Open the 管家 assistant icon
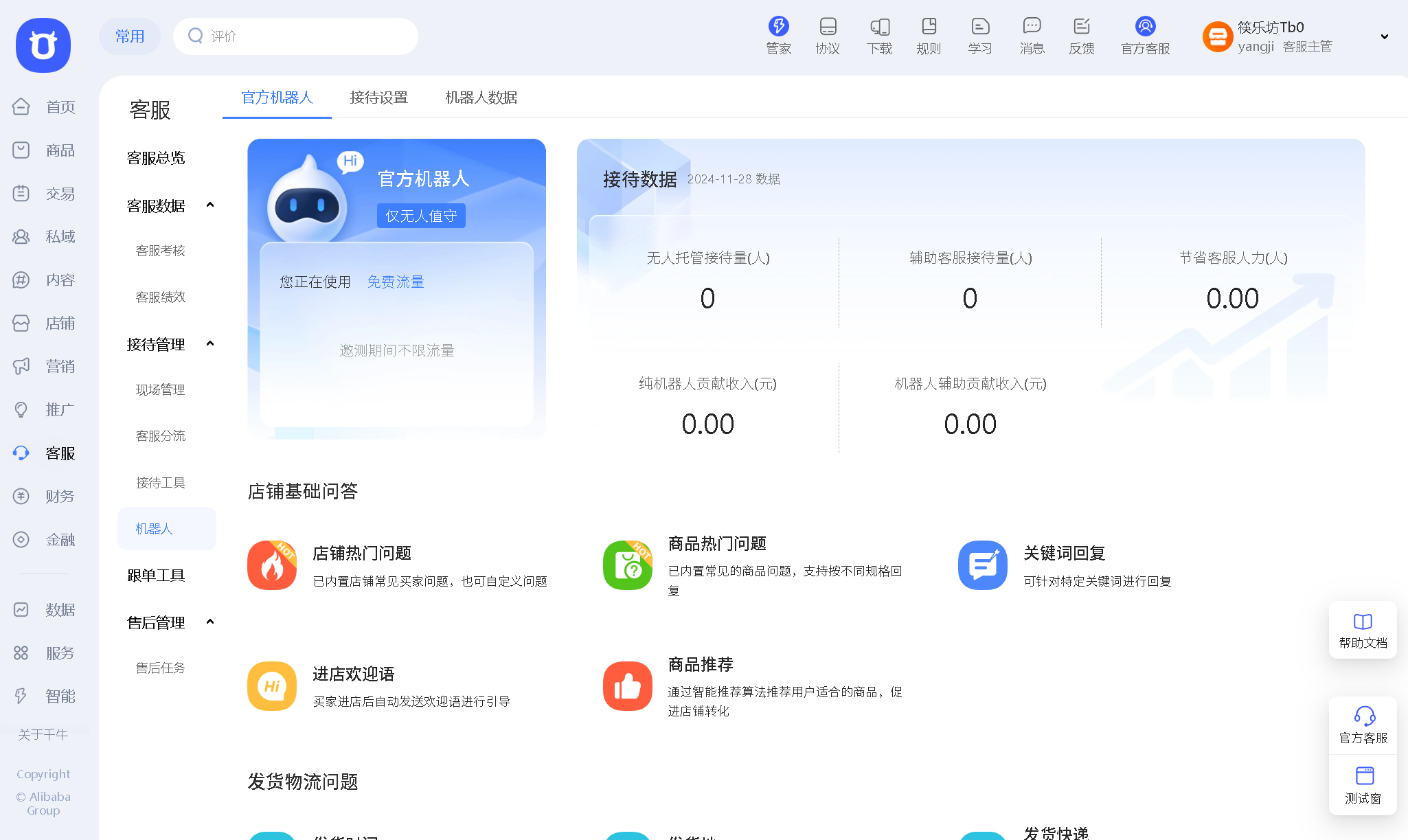 coord(778,36)
